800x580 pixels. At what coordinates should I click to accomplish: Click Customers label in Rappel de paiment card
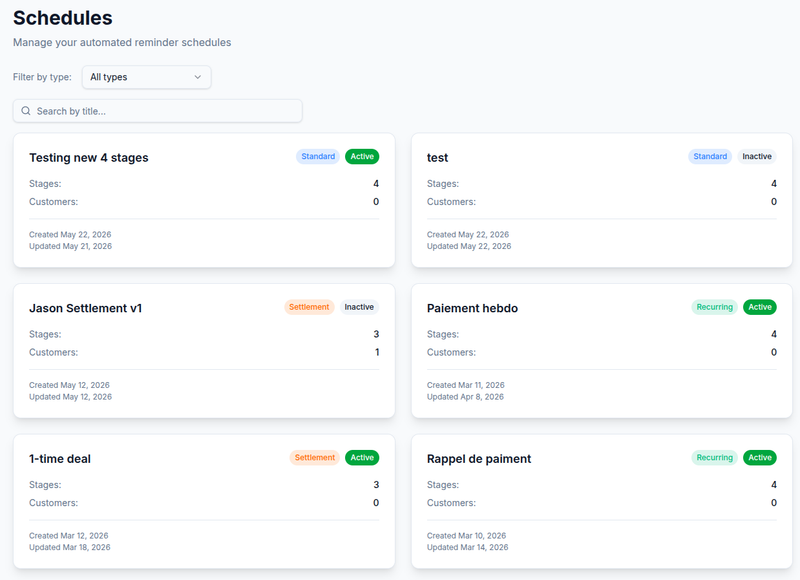click(x=451, y=503)
